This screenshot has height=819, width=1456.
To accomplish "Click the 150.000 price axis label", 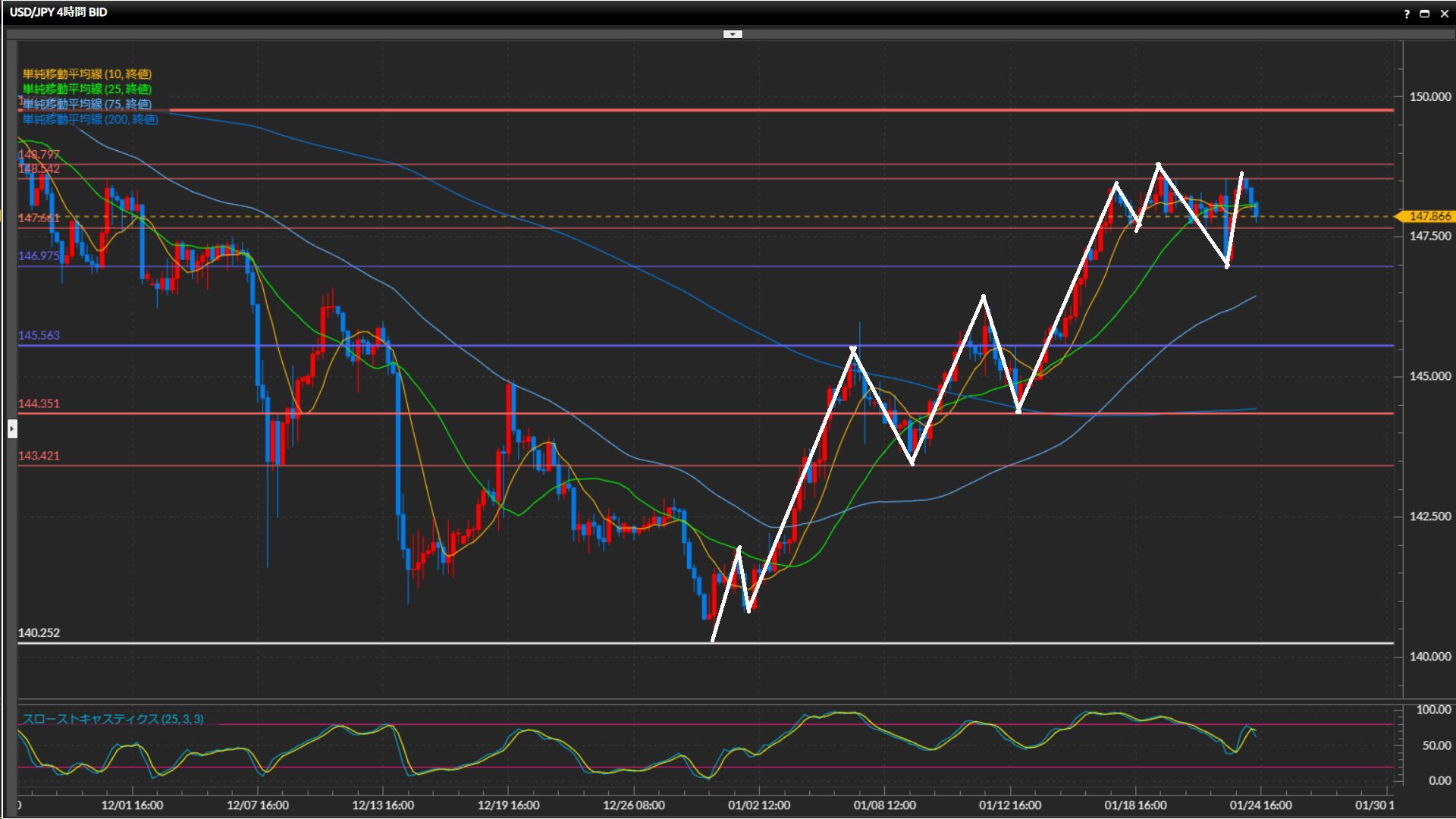I will (1429, 96).
